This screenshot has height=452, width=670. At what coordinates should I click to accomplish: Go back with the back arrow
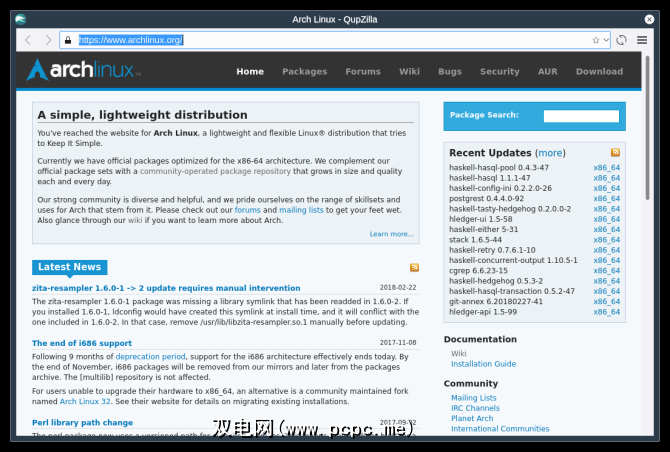(28, 40)
